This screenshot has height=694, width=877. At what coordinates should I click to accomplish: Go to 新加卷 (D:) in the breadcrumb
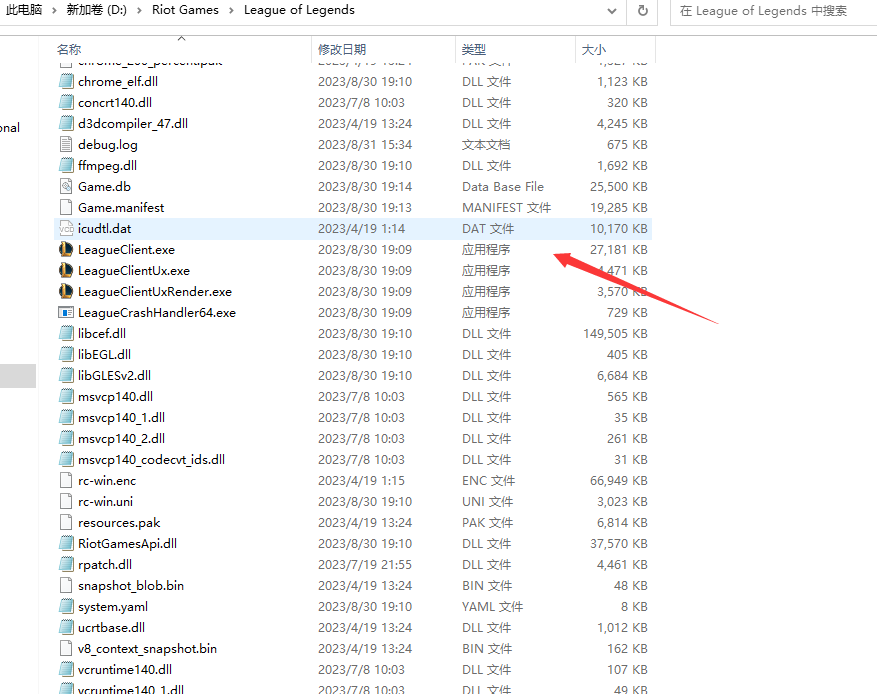click(97, 10)
